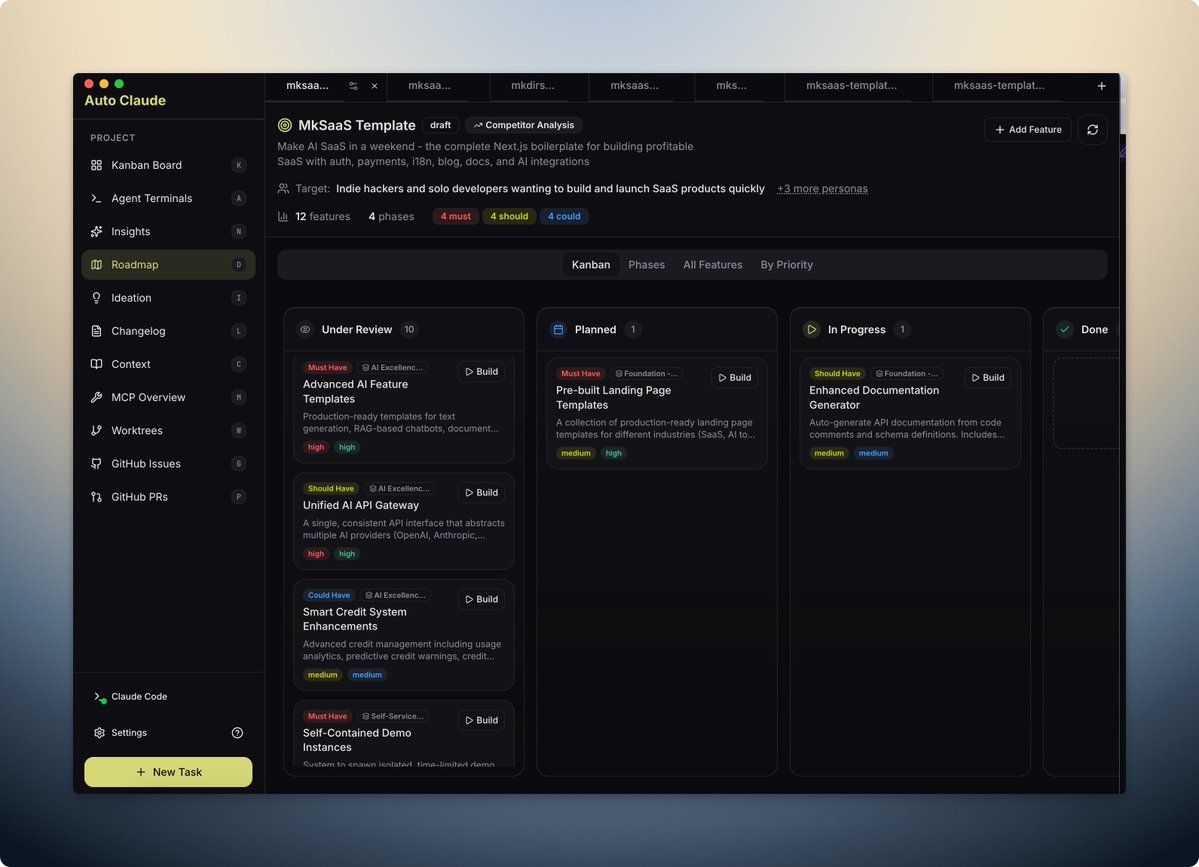Image resolution: width=1199 pixels, height=867 pixels.
Task: Select the Roadmap sidebar item
Action: click(167, 265)
